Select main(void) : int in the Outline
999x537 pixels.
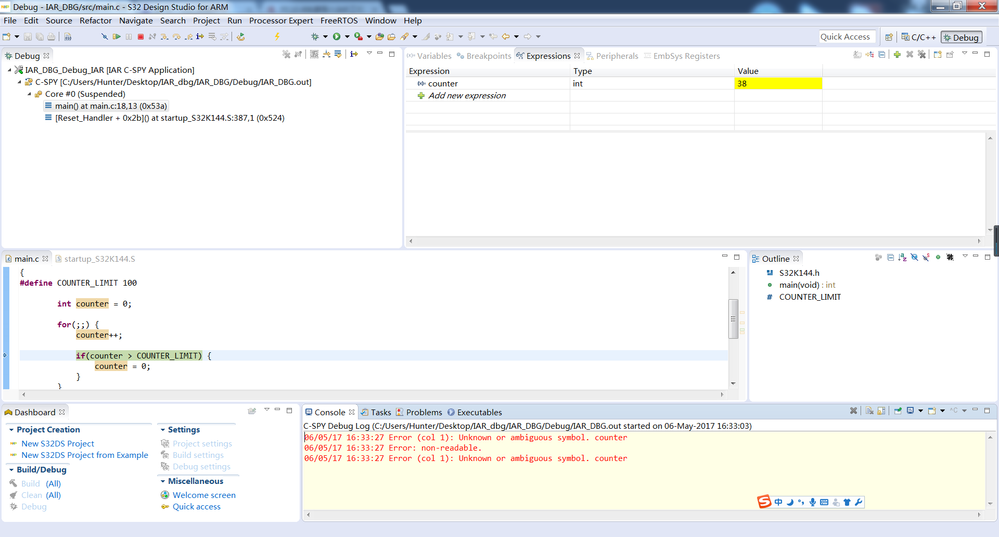807,285
